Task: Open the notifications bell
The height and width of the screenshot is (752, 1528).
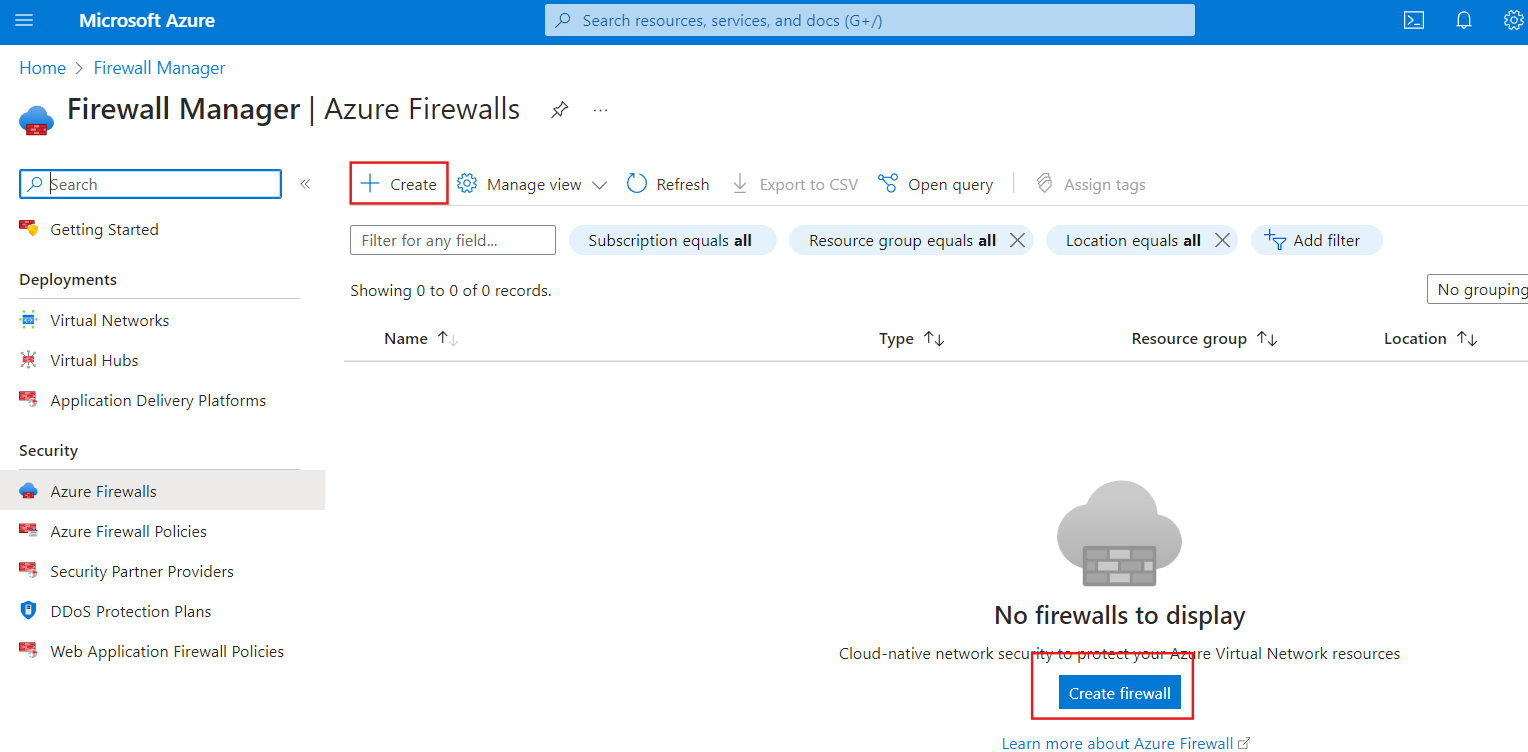Action: click(1464, 21)
